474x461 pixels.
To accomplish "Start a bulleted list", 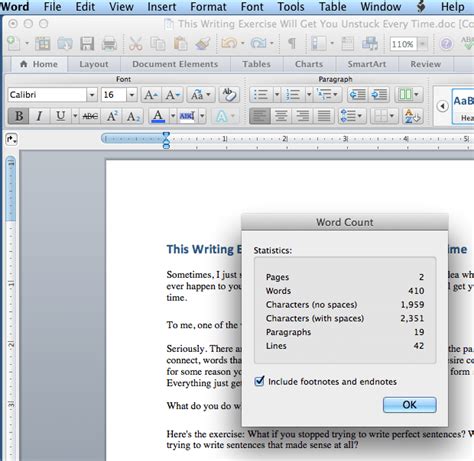I will pos(261,95).
